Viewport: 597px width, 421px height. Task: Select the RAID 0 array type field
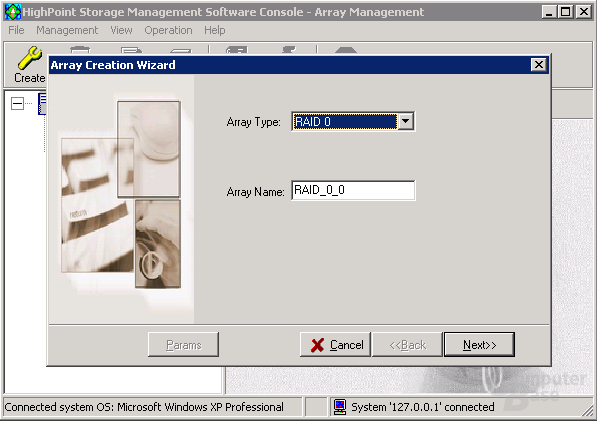coord(345,122)
